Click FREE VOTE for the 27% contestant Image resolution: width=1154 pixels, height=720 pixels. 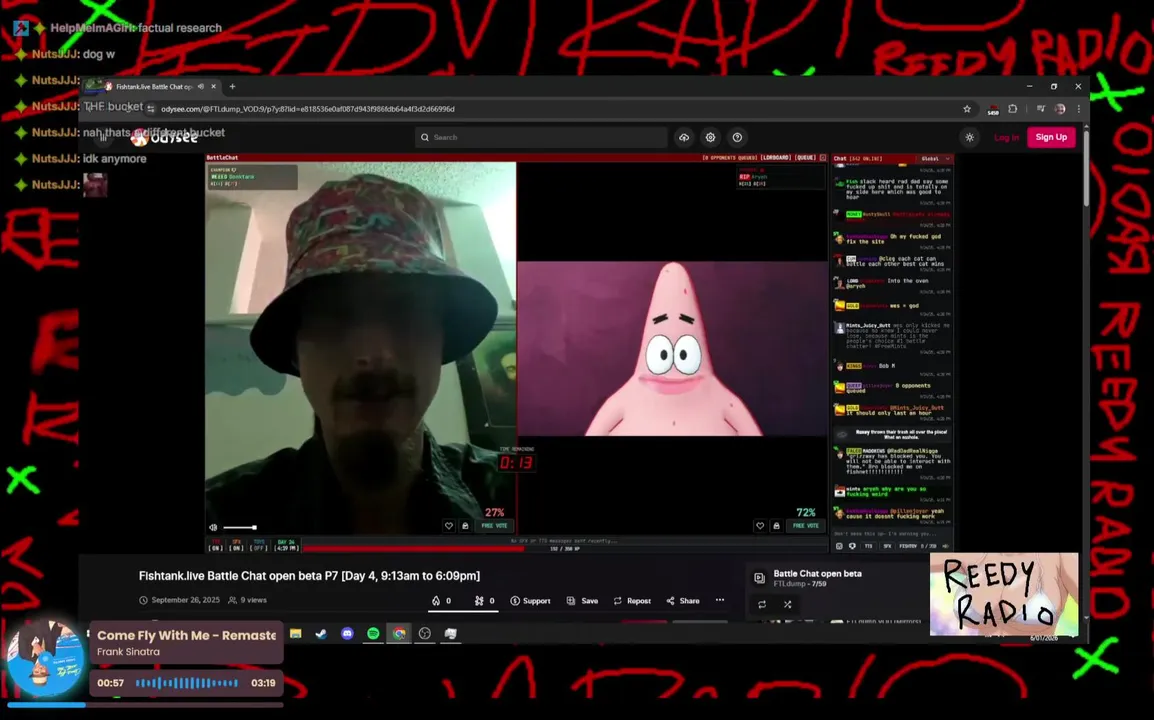pyautogui.click(x=494, y=526)
